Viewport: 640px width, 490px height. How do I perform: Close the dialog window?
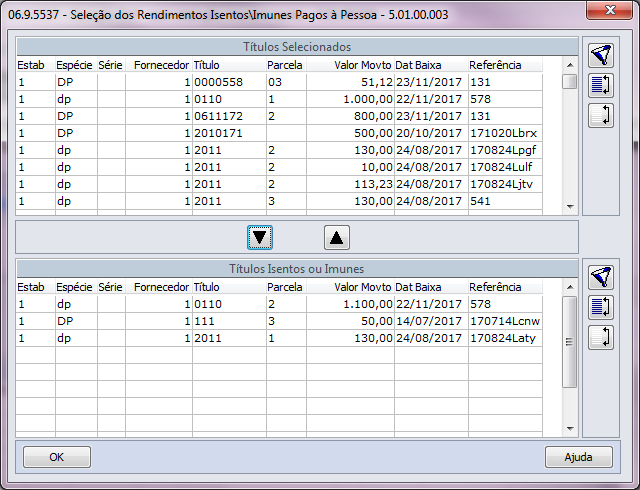610,10
